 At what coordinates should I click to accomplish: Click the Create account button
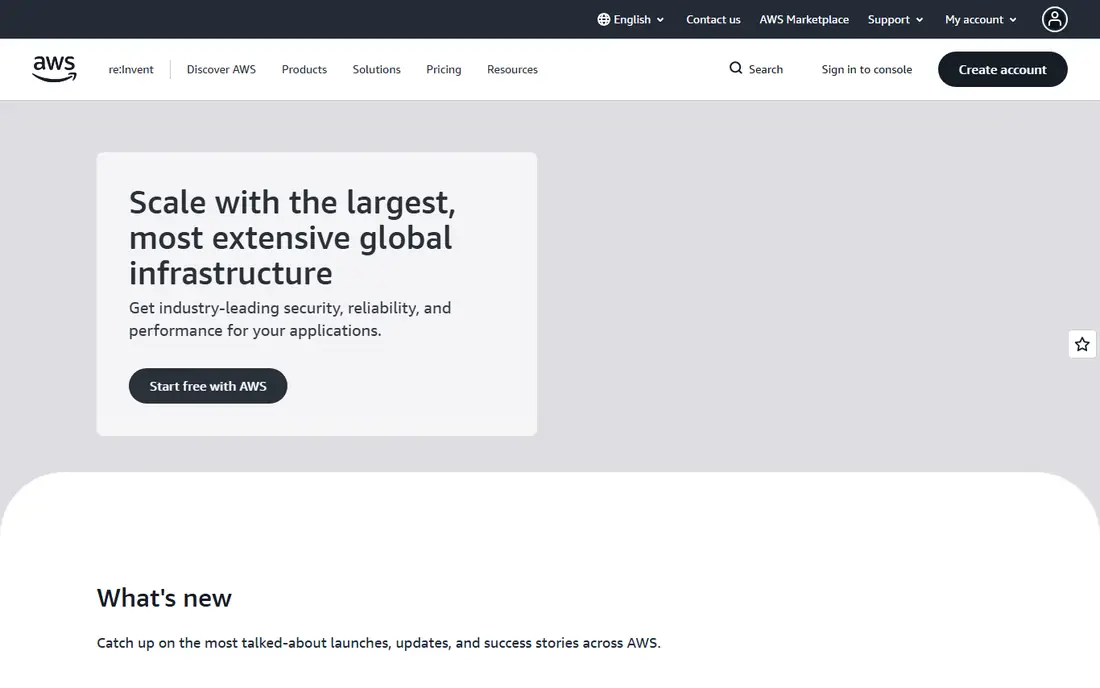[x=1002, y=69]
